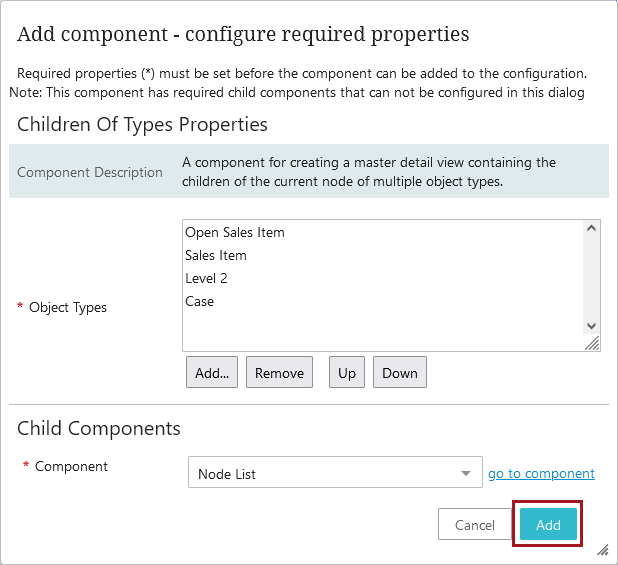Click the scroll down arrow in Object Types list
Image resolution: width=618 pixels, height=565 pixels.
[x=591, y=326]
